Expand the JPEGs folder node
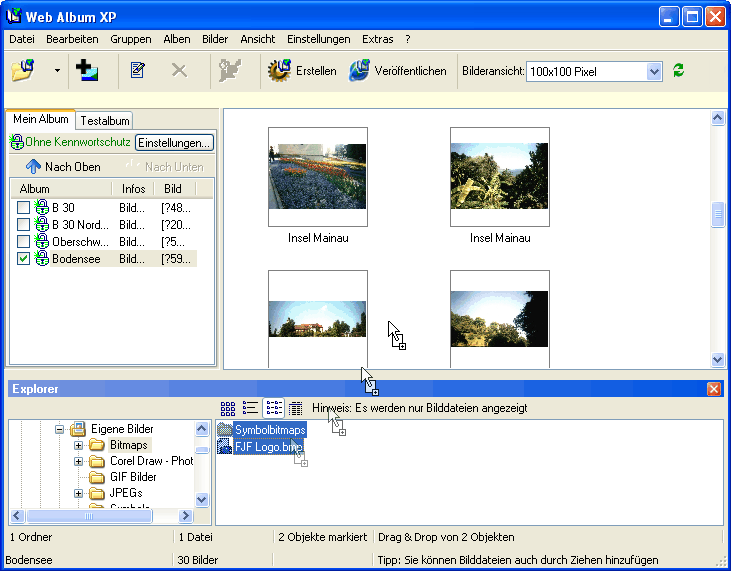The height and width of the screenshot is (571, 732). click(x=78, y=493)
